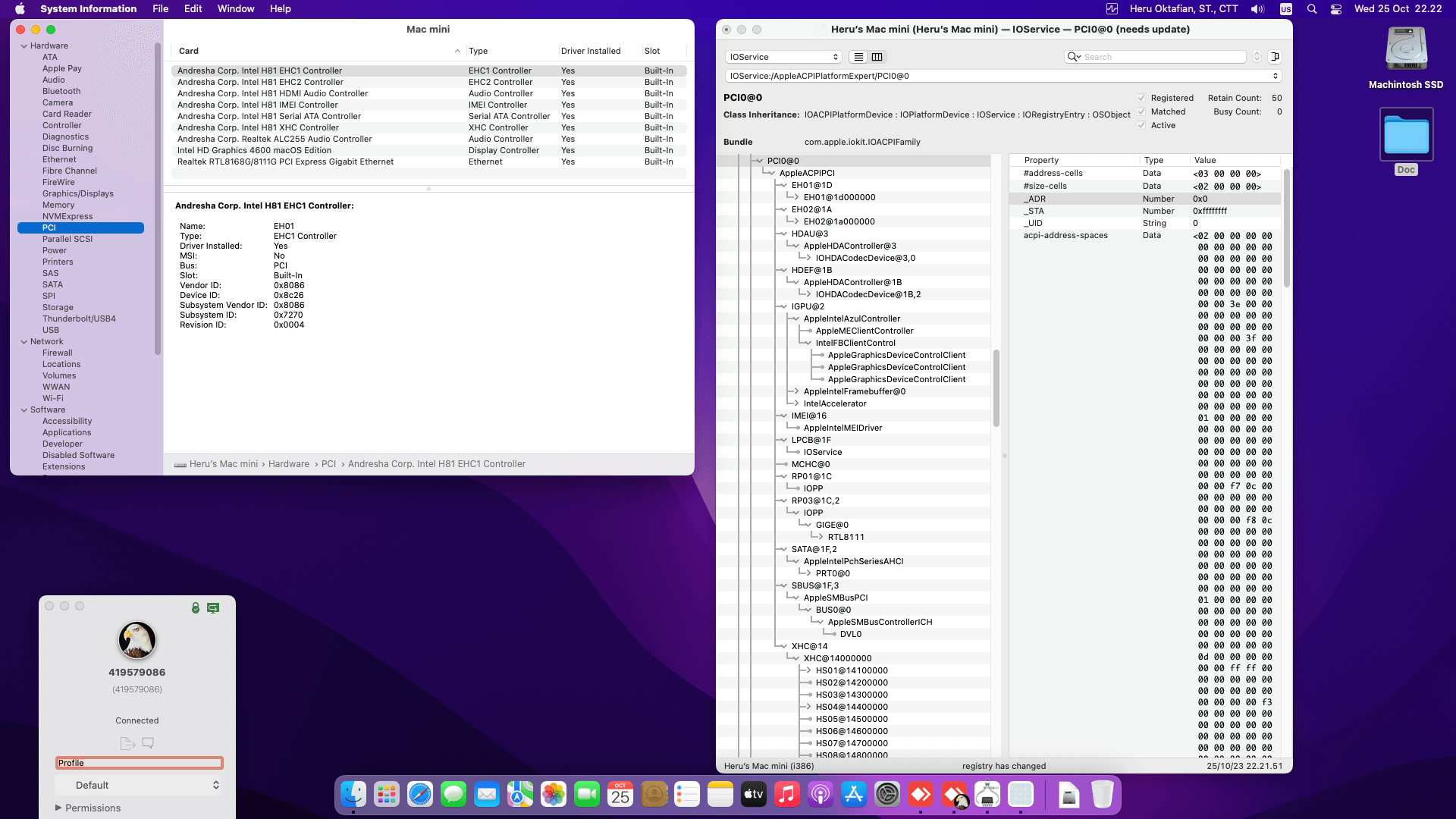Collapse the XHC@14 tree node
Screen dimensions: 1456x819
(783, 646)
